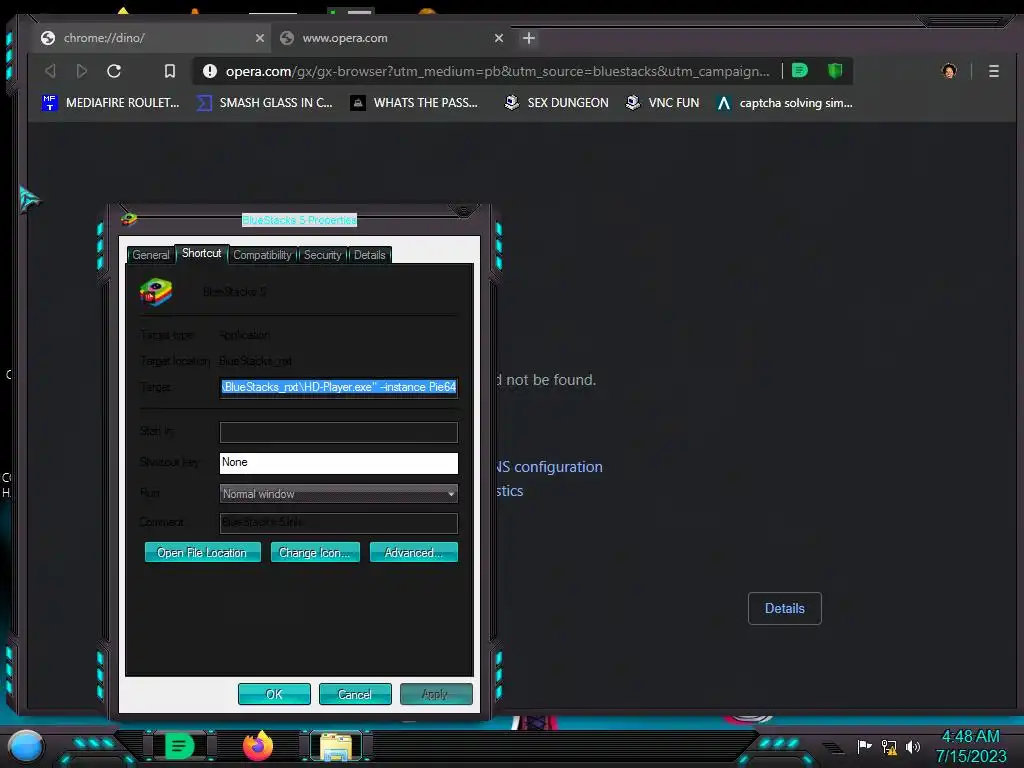Launch Firefox from the taskbar

[x=258, y=746]
